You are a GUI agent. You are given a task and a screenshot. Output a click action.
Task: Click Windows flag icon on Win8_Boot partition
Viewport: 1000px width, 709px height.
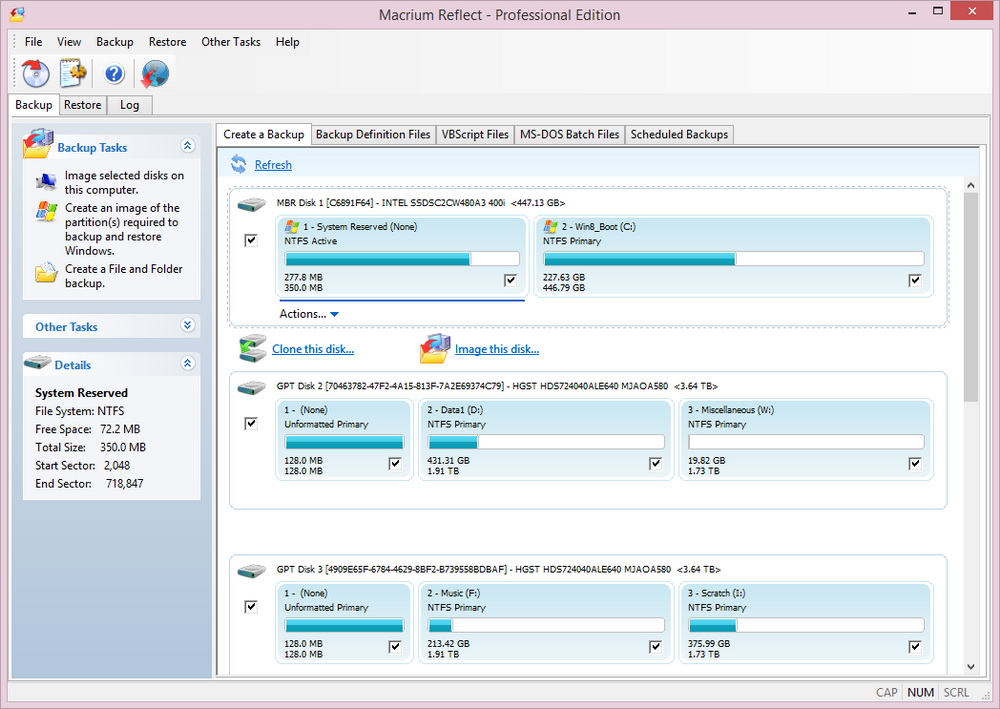550,226
